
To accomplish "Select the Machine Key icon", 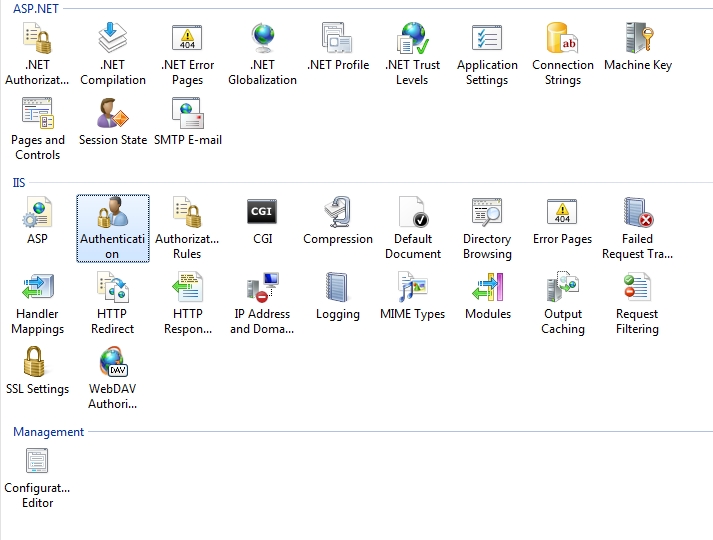I will click(x=638, y=38).
